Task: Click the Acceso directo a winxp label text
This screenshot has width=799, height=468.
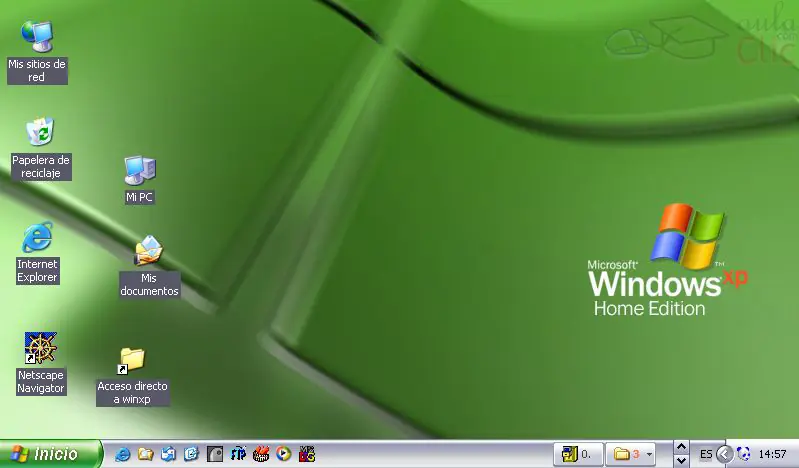Action: pos(132,393)
